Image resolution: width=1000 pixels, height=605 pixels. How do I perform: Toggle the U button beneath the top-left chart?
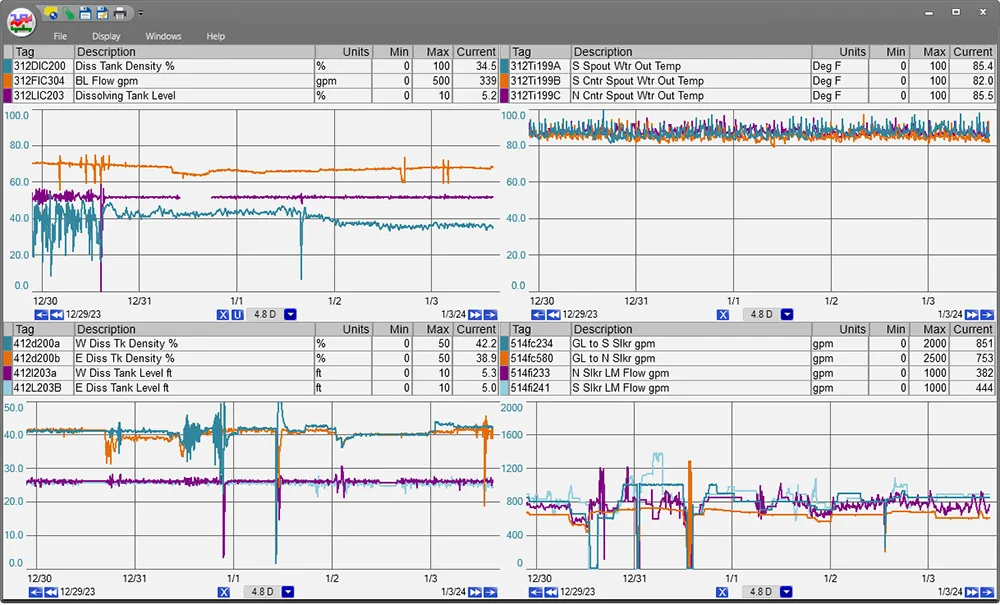tap(238, 314)
